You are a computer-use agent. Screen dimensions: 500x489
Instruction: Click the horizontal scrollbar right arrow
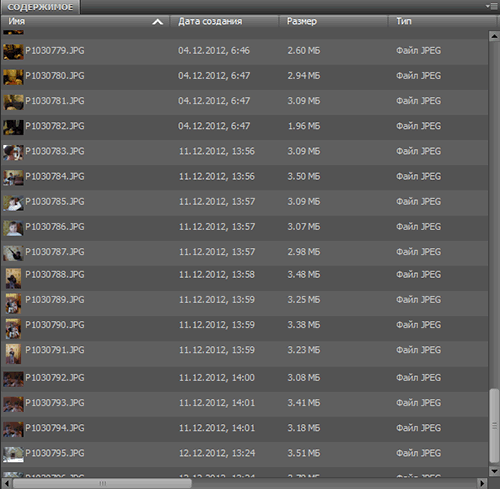tap(482, 483)
